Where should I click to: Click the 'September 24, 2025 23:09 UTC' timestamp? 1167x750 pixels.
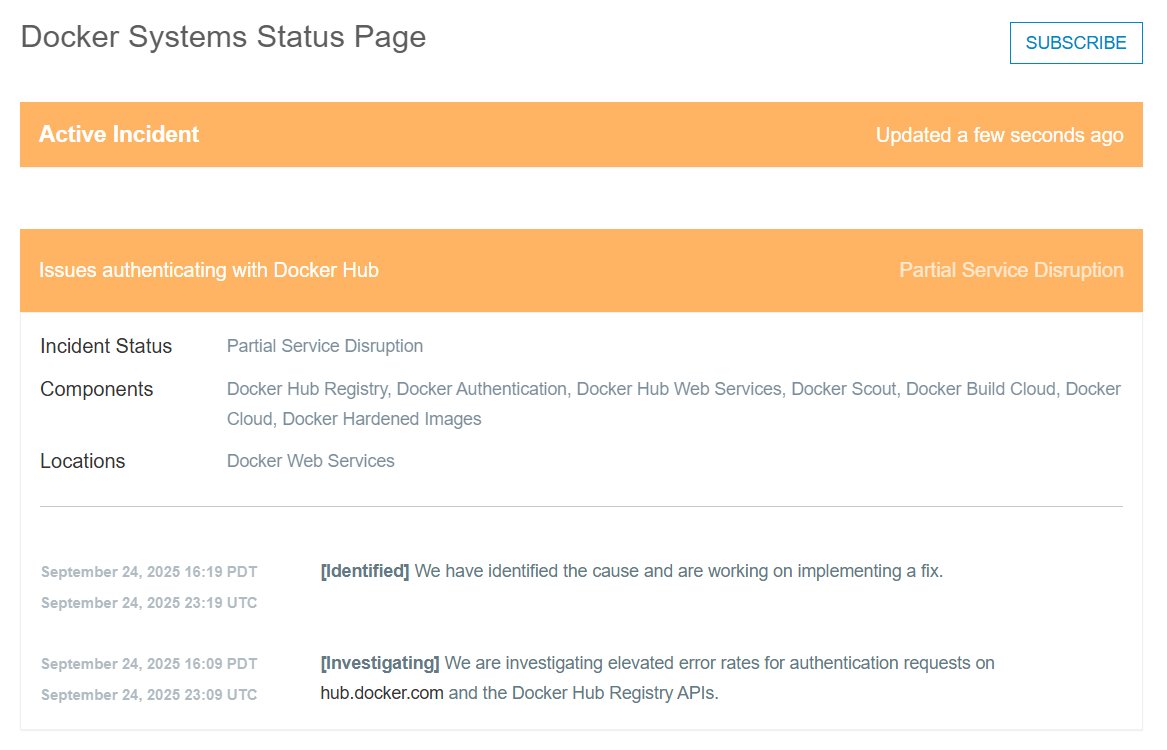149,695
